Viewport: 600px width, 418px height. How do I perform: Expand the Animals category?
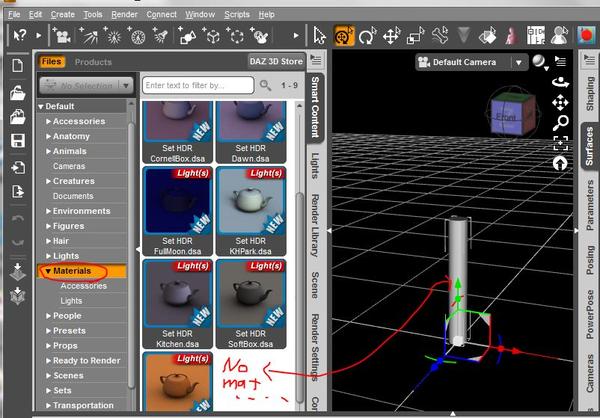(48, 151)
